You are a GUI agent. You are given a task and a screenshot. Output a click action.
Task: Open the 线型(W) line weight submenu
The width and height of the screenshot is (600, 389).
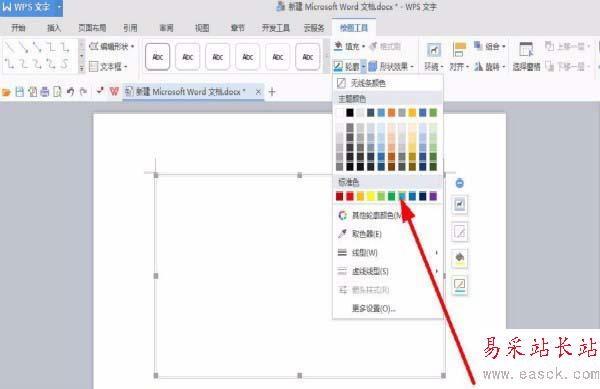point(388,252)
